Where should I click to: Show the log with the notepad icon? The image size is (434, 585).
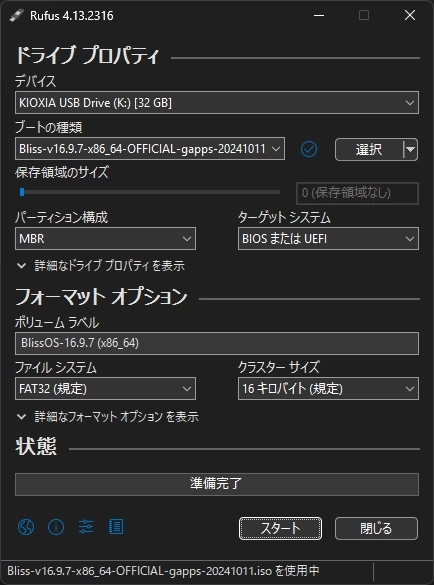(x=116, y=527)
